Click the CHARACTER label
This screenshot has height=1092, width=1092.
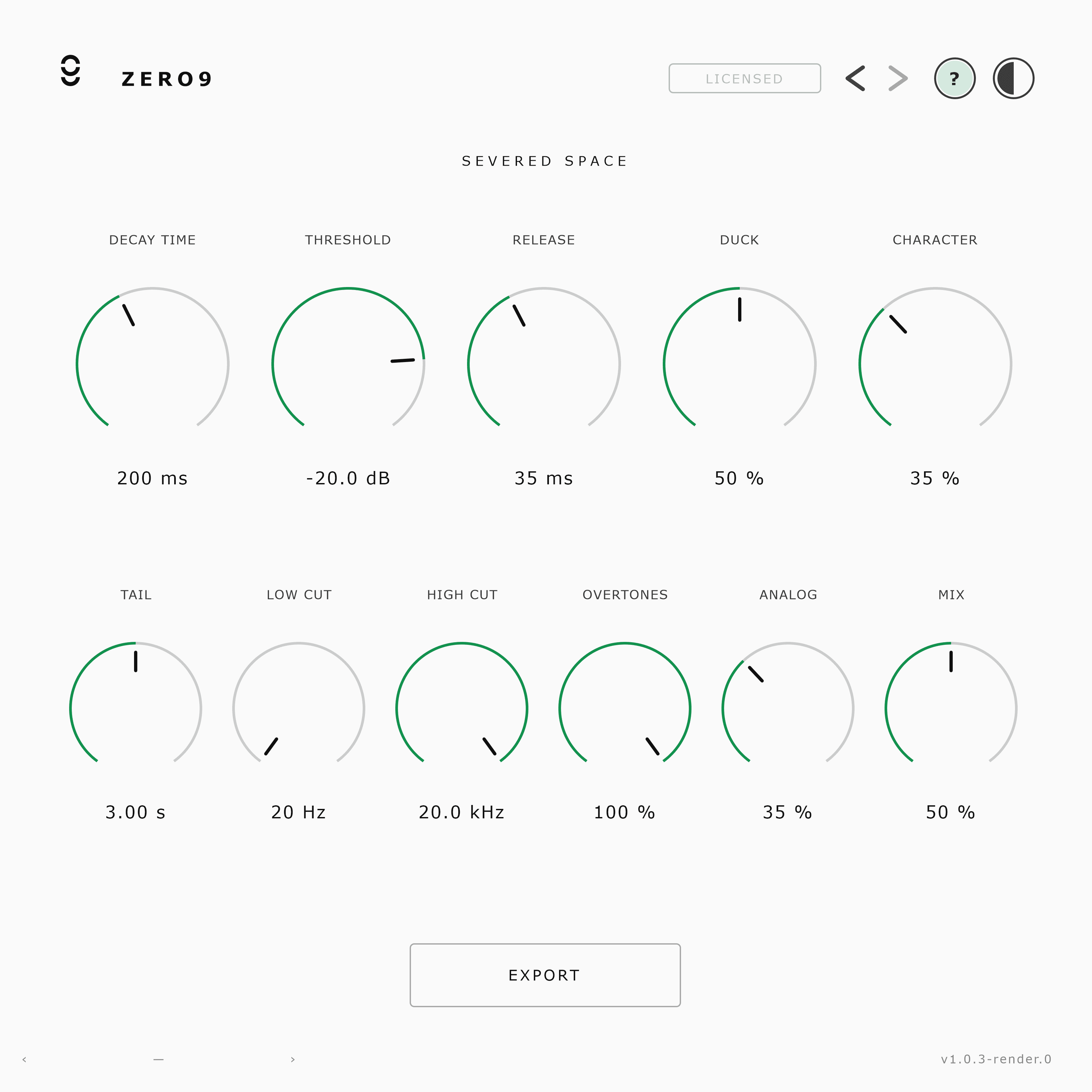pyautogui.click(x=935, y=240)
